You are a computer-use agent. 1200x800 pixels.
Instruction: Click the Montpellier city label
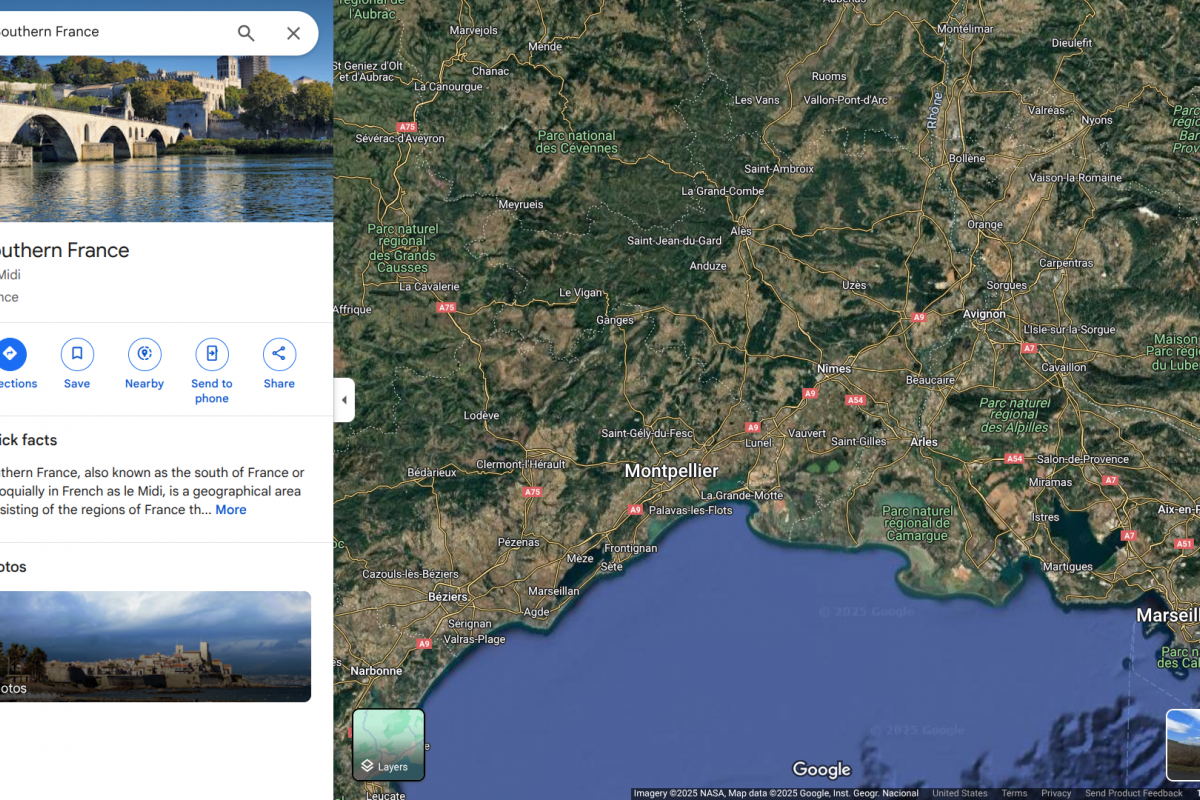[671, 471]
